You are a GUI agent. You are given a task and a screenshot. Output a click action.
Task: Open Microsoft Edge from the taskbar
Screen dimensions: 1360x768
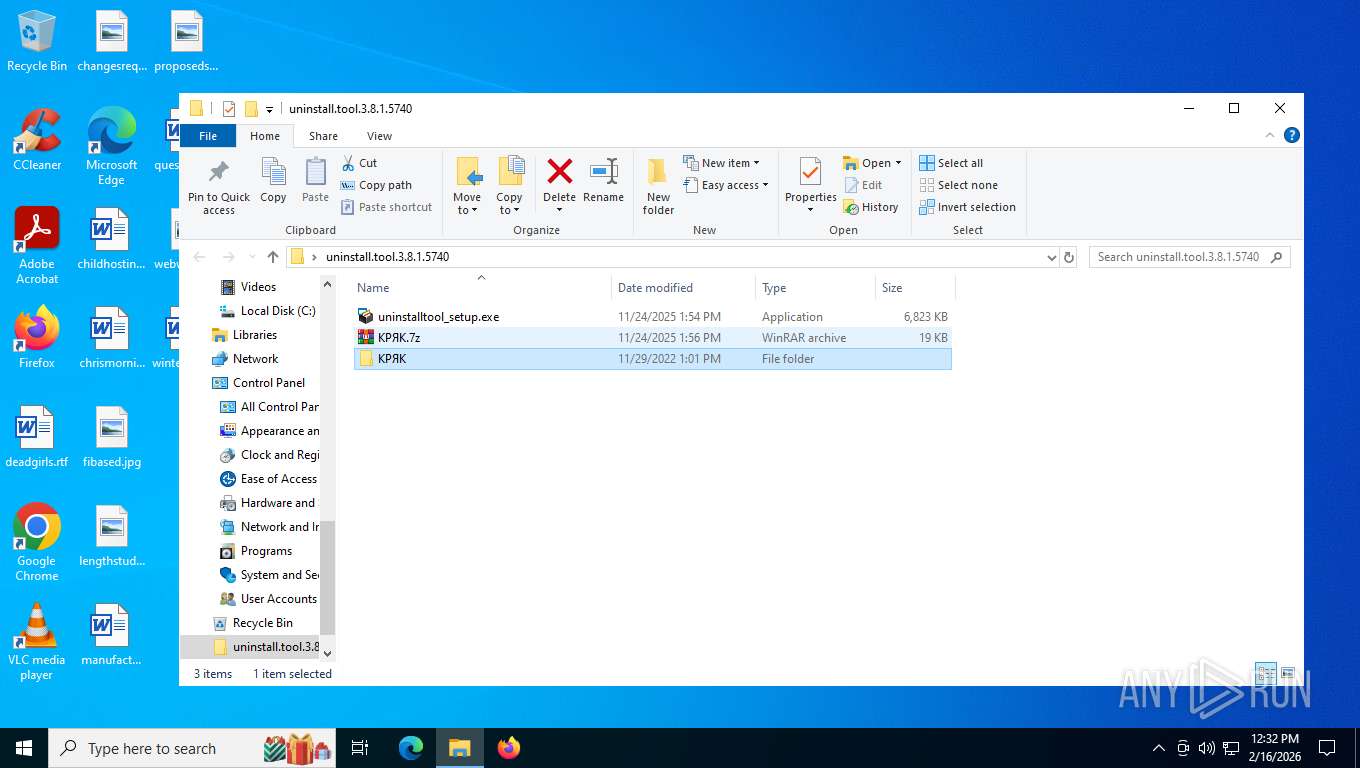click(411, 748)
